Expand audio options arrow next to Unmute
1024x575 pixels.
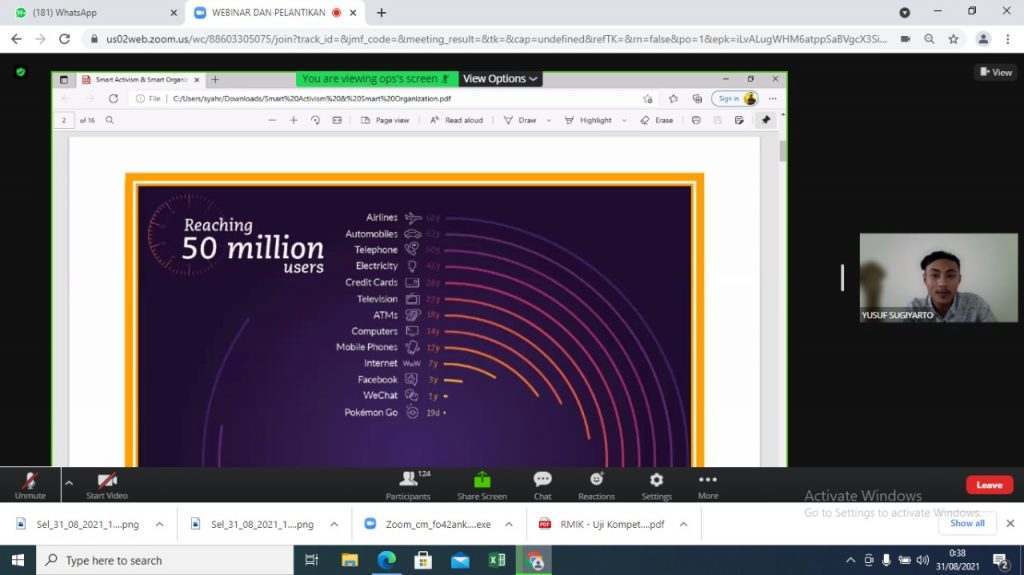pos(69,484)
